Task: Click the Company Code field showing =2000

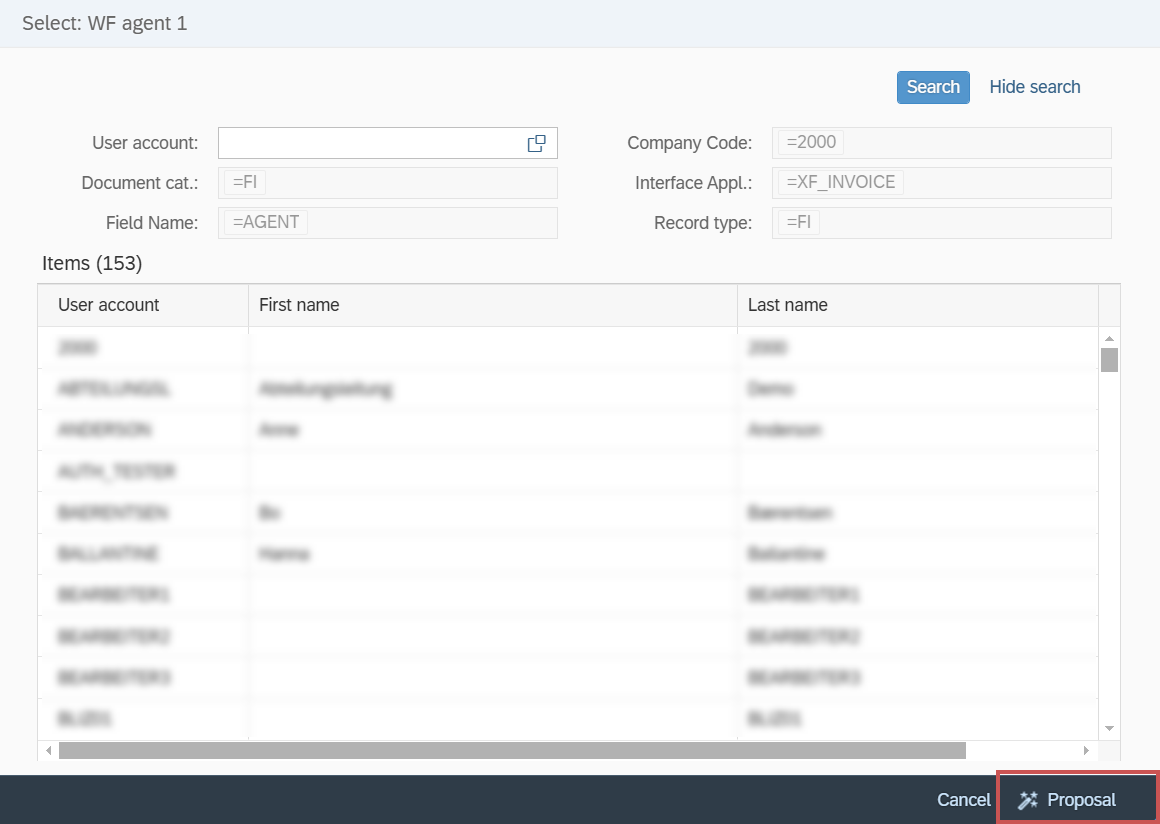Action: pyautogui.click(x=940, y=143)
